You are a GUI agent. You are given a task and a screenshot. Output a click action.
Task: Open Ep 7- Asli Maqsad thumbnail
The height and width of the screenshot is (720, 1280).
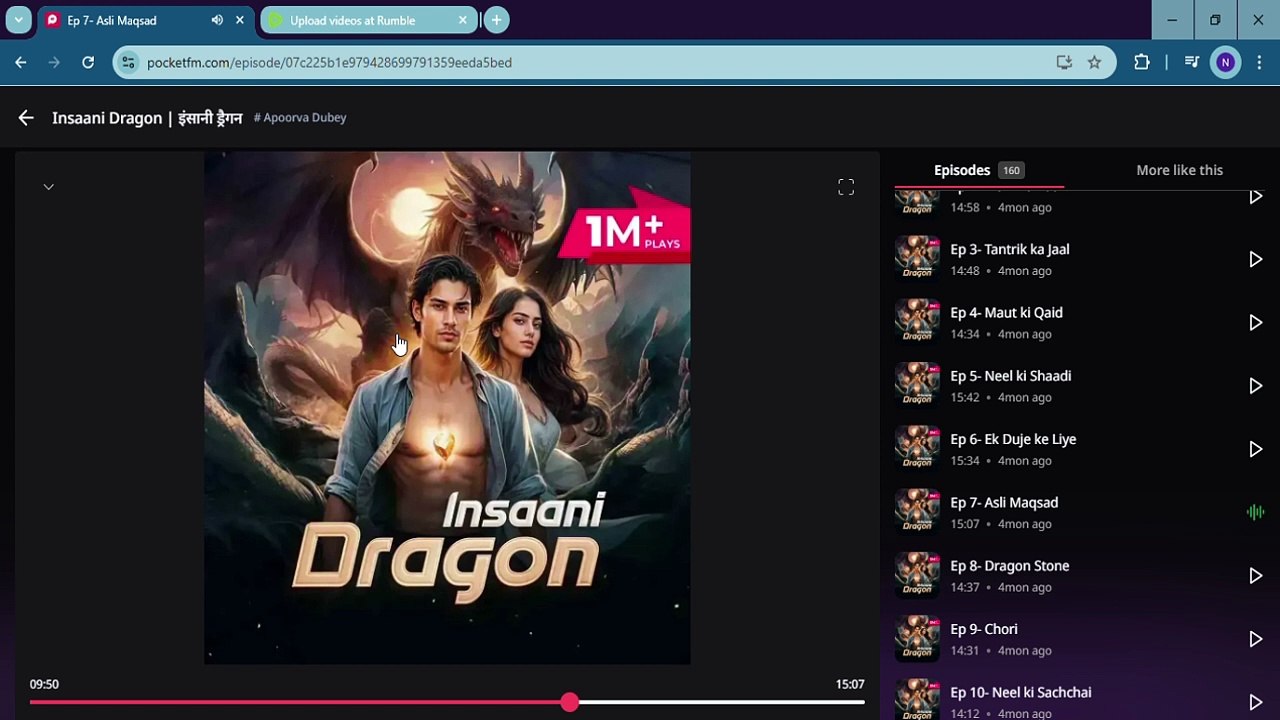[917, 512]
